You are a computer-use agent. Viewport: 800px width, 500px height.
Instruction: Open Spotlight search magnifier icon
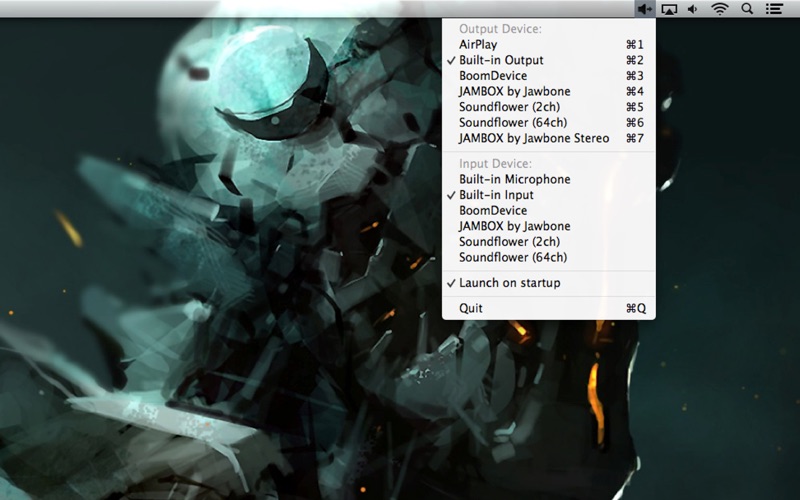747,9
